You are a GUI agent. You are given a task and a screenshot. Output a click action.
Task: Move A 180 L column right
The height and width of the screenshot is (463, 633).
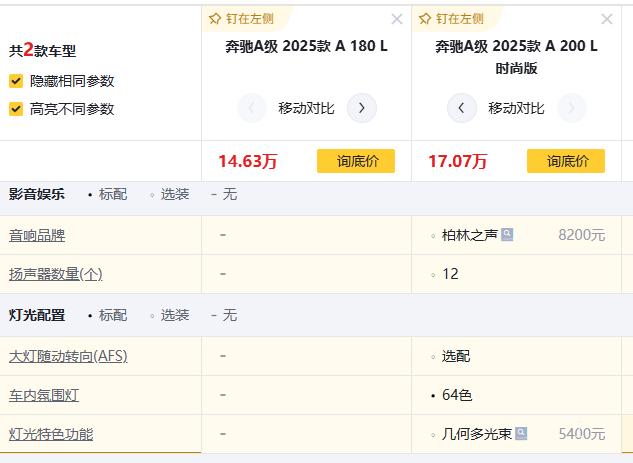pos(362,108)
